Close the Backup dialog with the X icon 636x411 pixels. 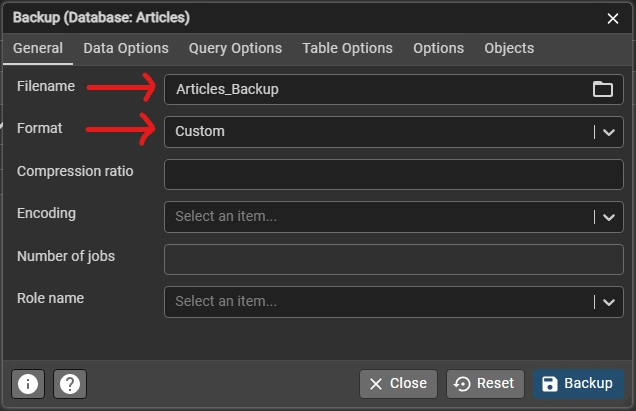(x=613, y=18)
